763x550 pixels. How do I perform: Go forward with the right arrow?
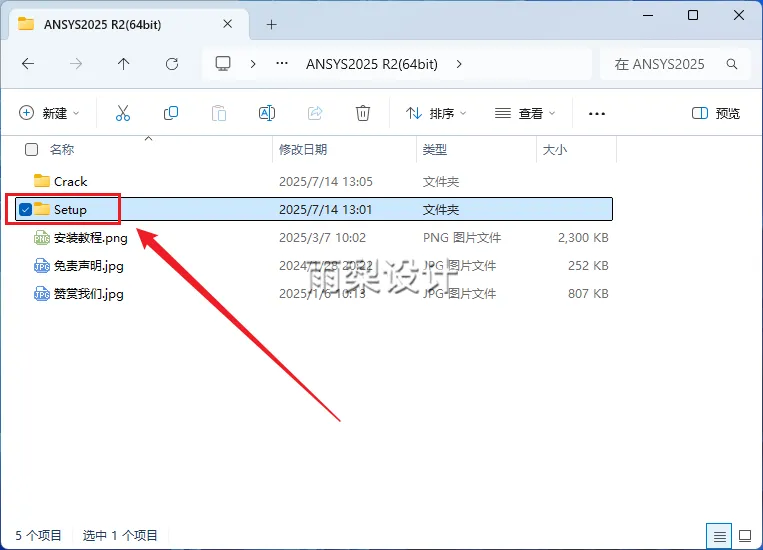pos(76,64)
